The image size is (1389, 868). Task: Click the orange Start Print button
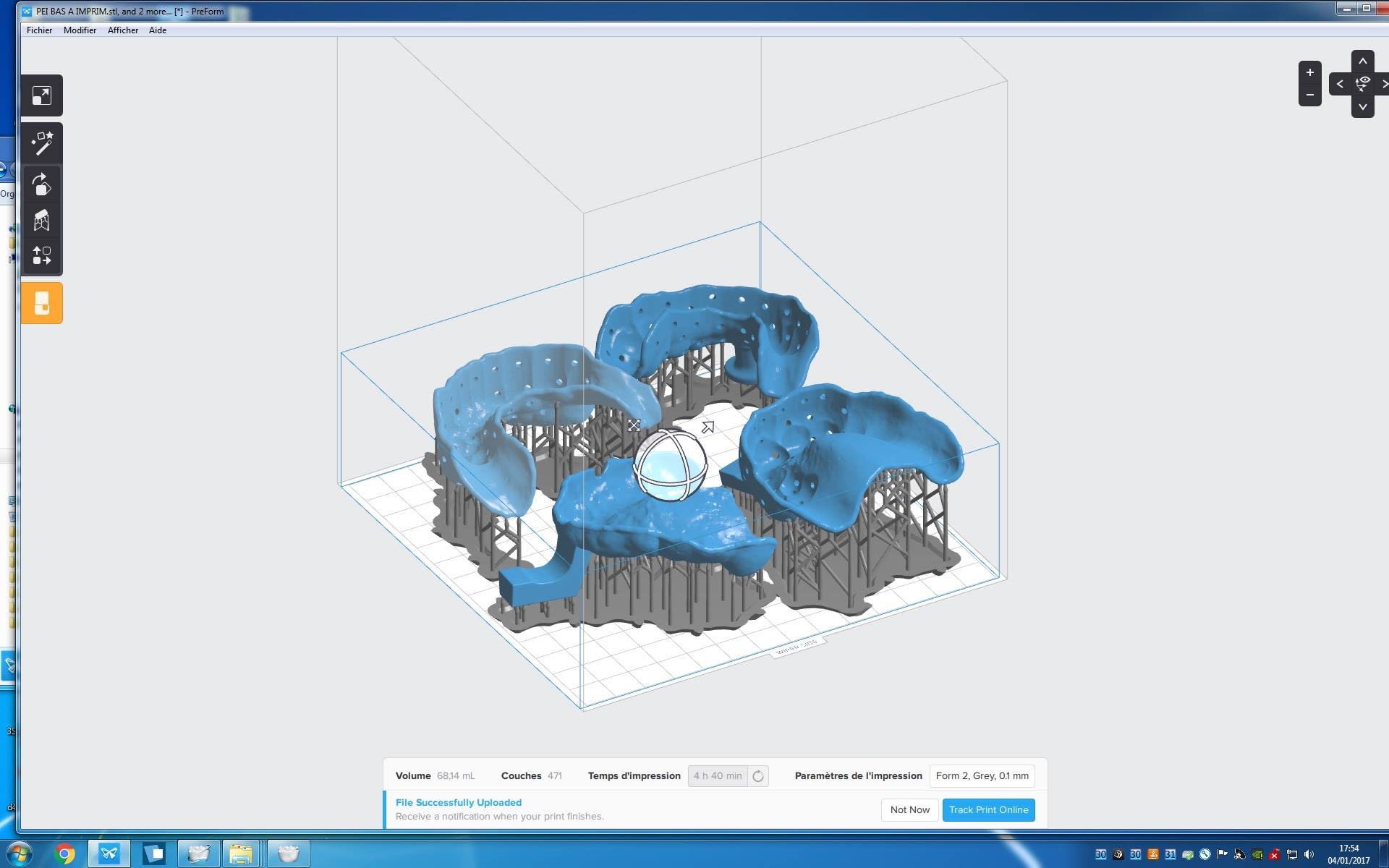pos(41,303)
